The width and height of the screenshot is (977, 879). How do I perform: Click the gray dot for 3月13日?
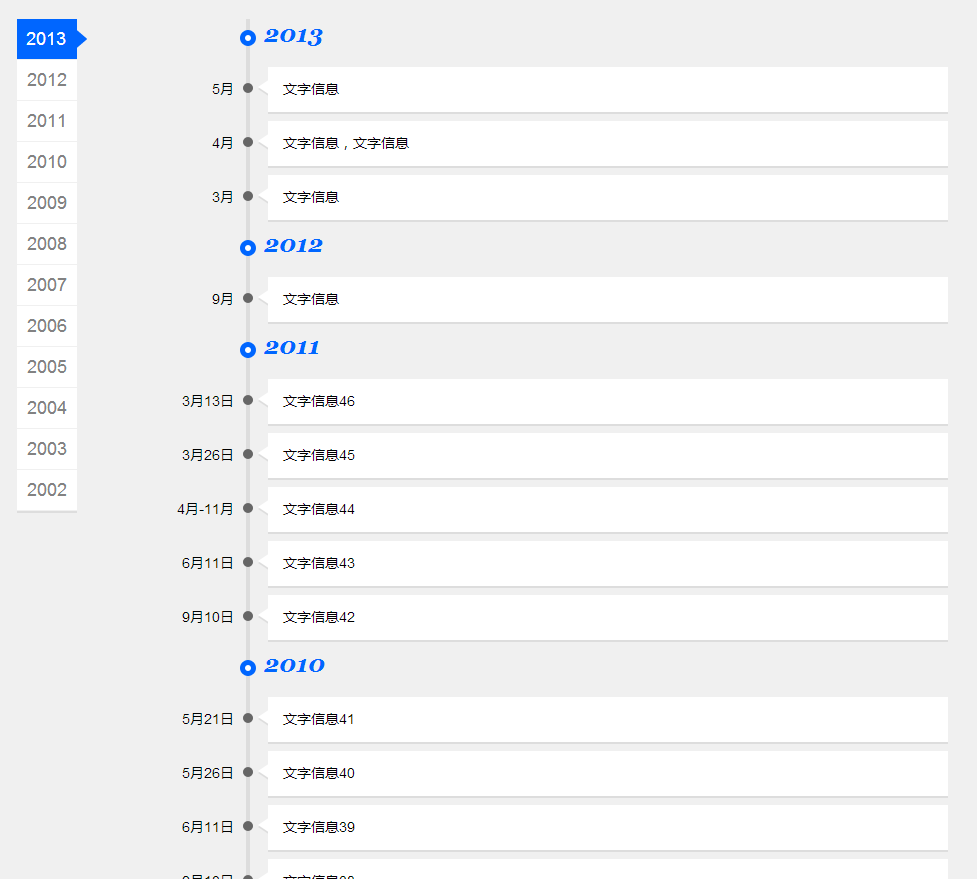click(248, 400)
